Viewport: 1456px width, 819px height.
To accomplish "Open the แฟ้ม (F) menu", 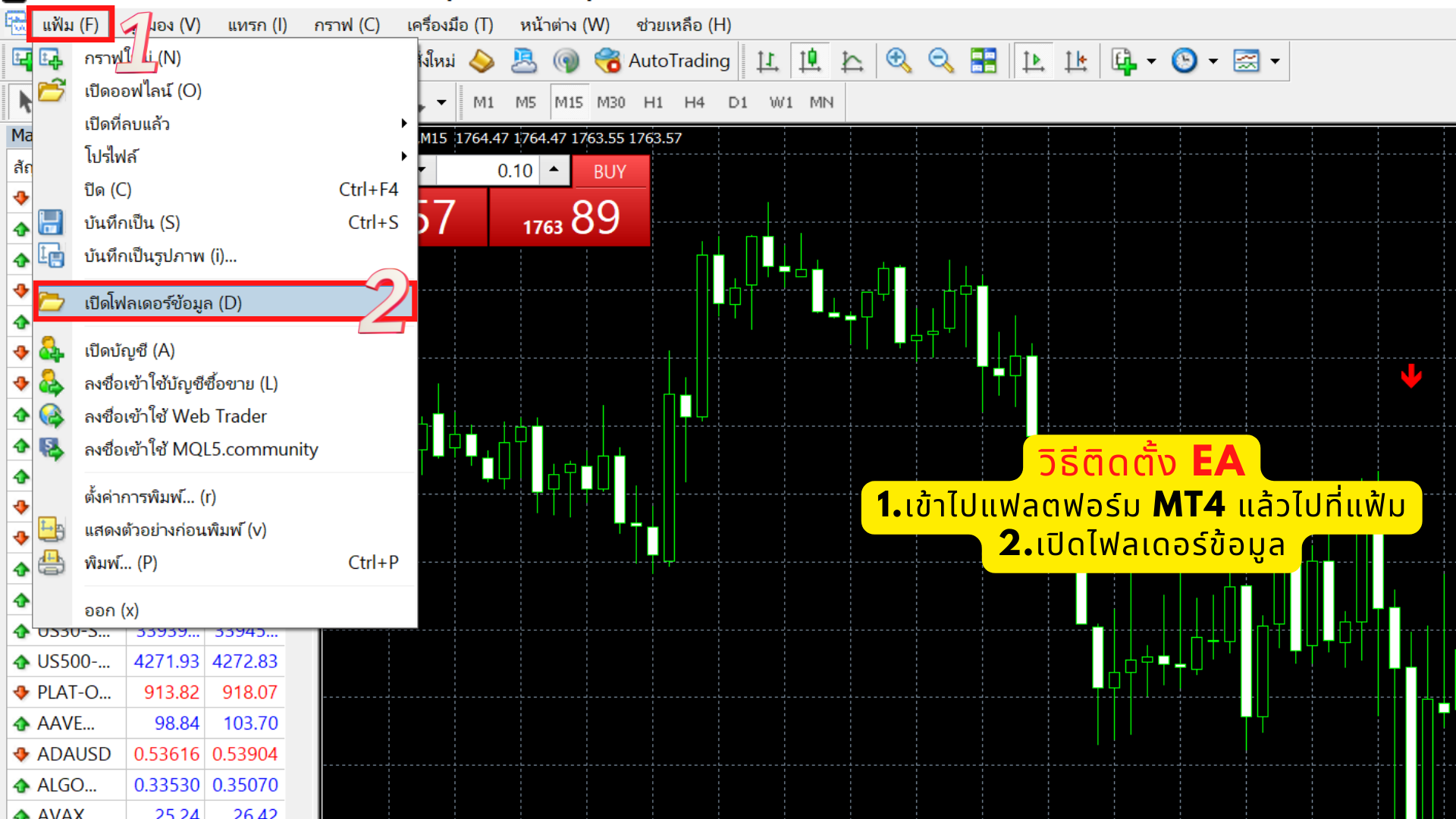I will [x=71, y=25].
